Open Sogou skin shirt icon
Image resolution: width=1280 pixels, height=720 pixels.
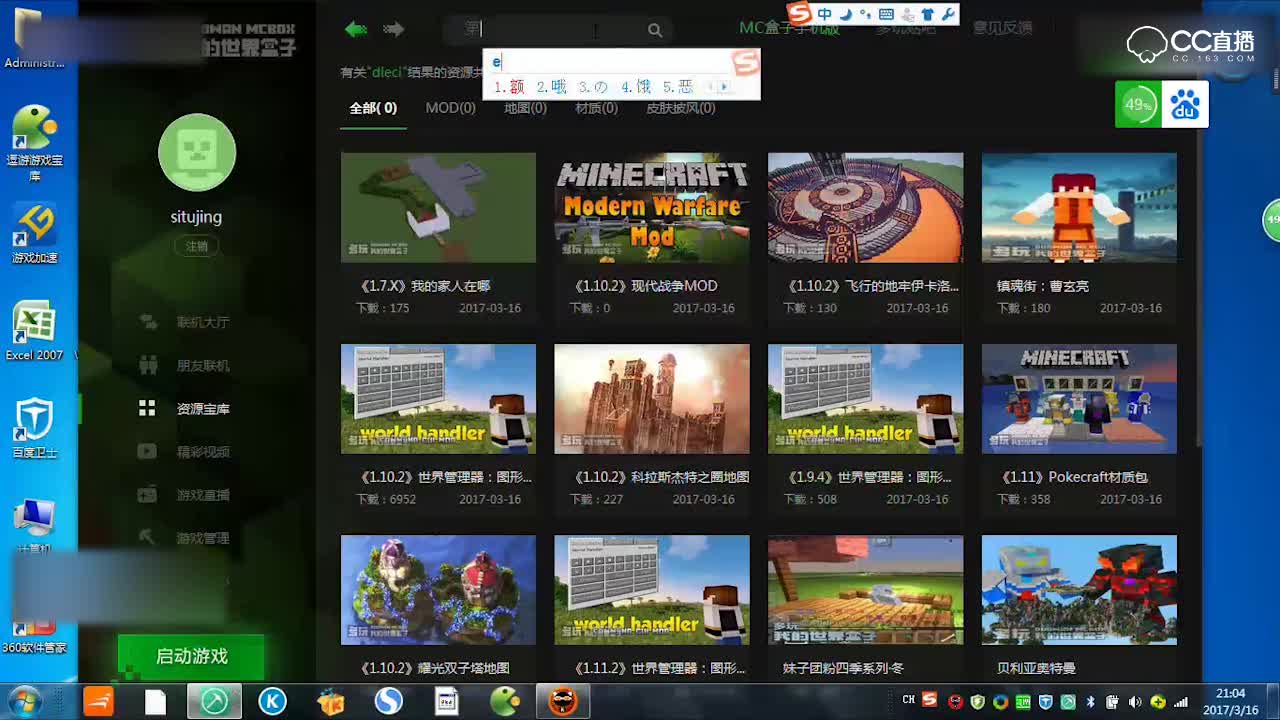click(x=927, y=14)
